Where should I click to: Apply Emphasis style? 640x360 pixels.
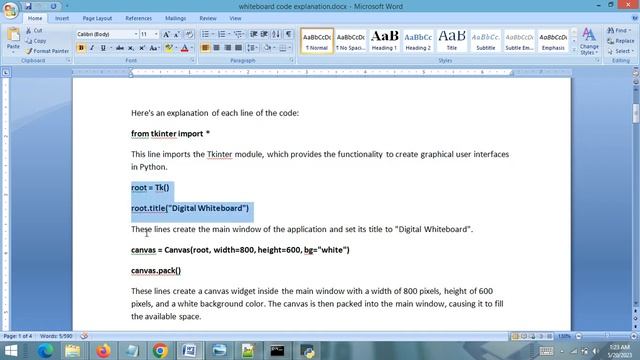553,40
